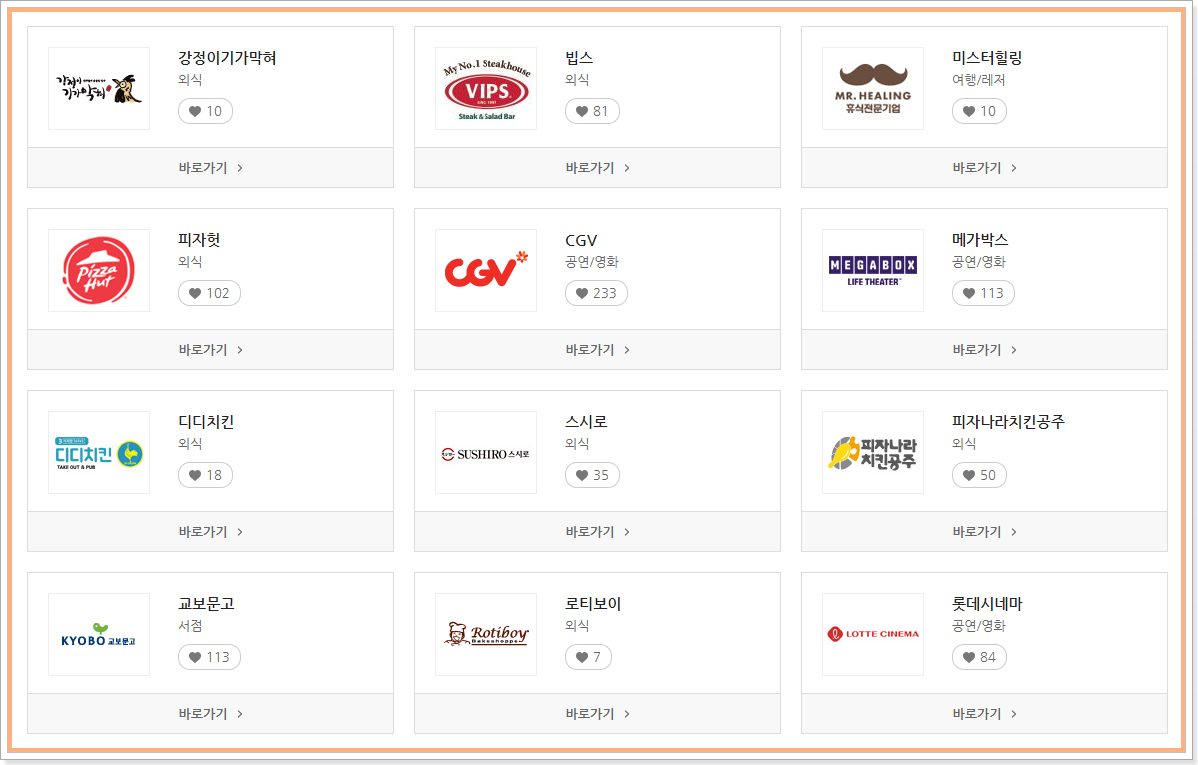This screenshot has height=765, width=1198.
Task: Click the Rotiboy logo
Action: tap(486, 634)
